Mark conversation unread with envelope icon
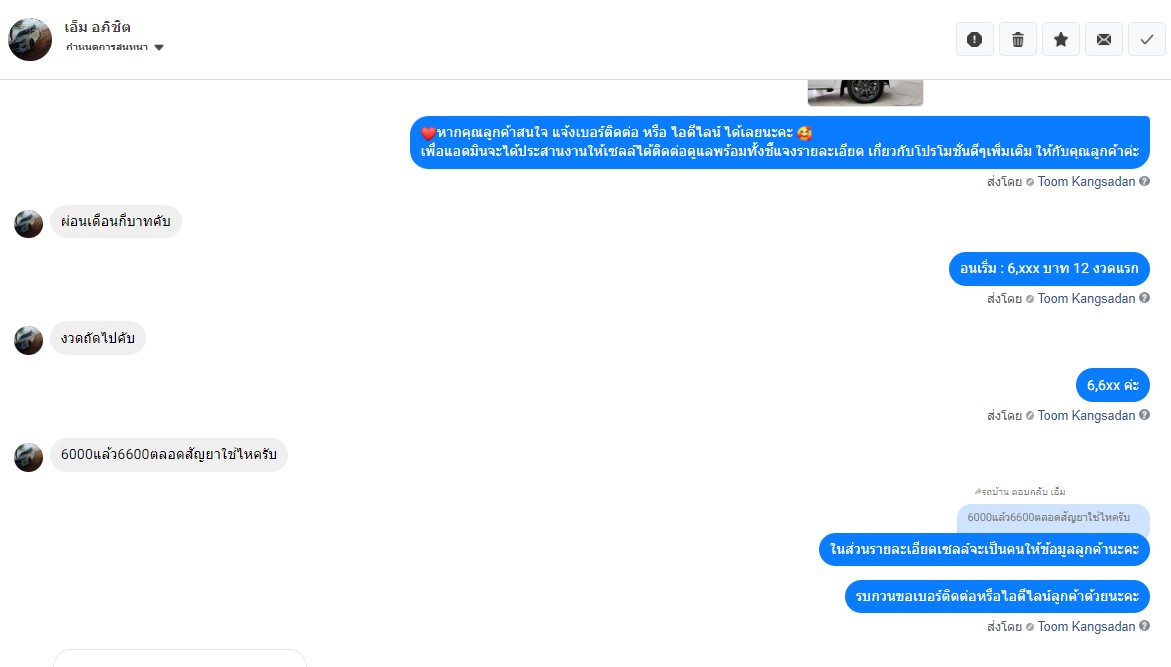Screen dimensions: 1171x667 [x=1104, y=40]
